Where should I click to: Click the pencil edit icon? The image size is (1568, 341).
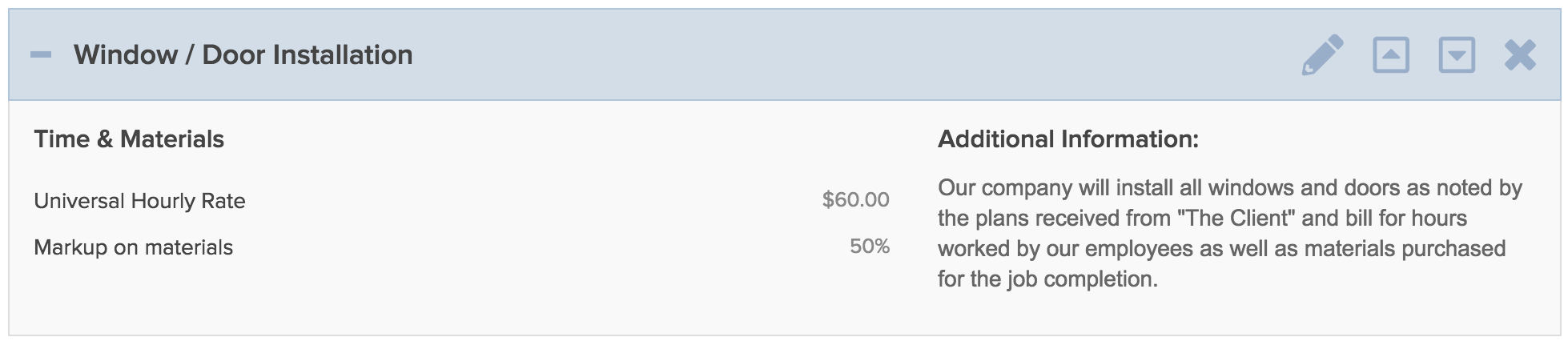[x=1323, y=55]
